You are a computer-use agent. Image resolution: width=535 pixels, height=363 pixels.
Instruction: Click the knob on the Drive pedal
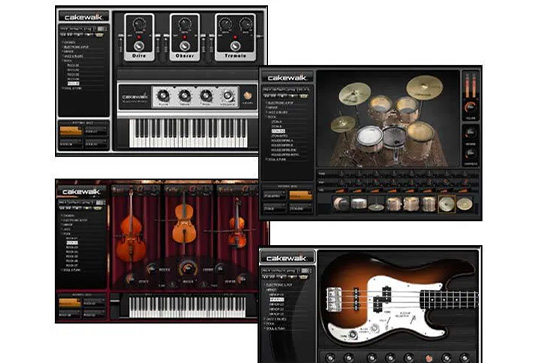pos(139,24)
